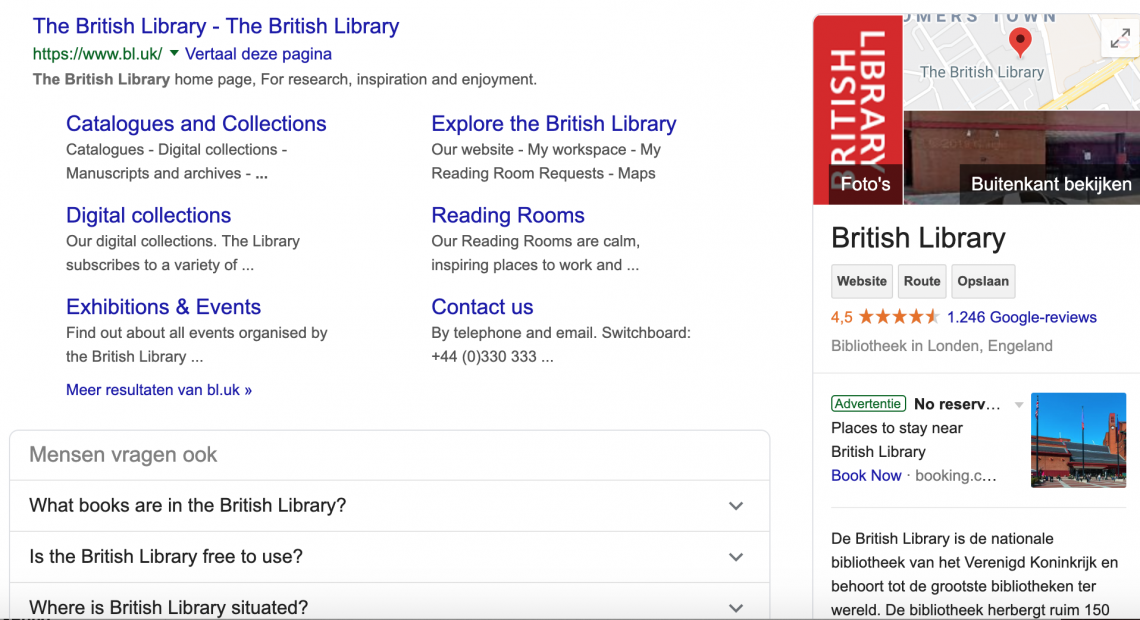Click the Route button
The image size is (1140, 620).
pyautogui.click(x=922, y=281)
